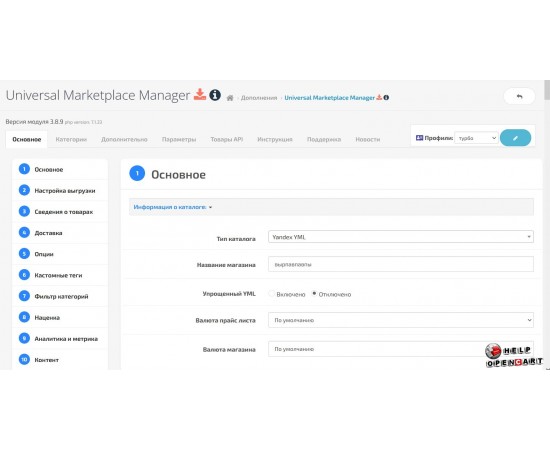Open the Валюта прайс листа dropdown
Screen dimensions: 550x450
click(401, 320)
